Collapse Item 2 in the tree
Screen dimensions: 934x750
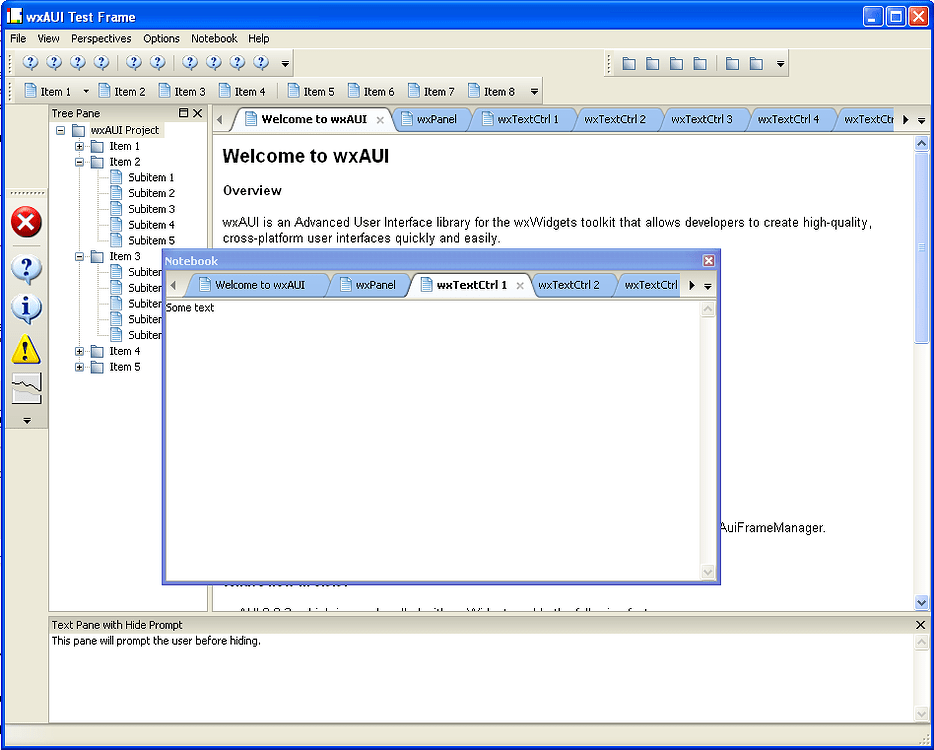coord(79,161)
